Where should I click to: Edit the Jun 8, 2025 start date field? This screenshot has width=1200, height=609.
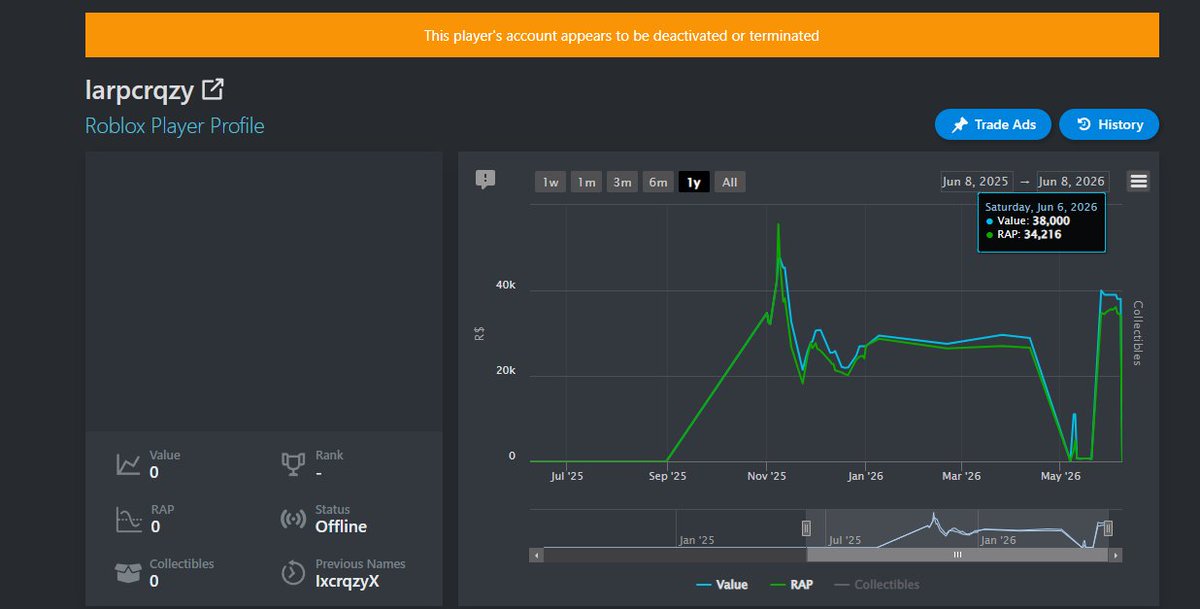976,181
